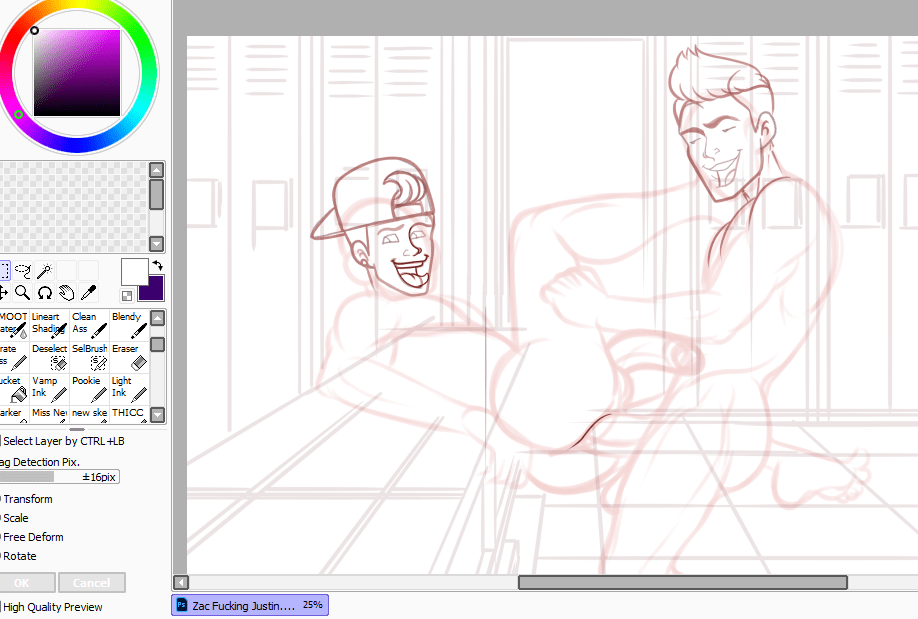Pick the Zoom magnifier tool
This screenshot has width=918, height=619.
pyautogui.click(x=22, y=293)
